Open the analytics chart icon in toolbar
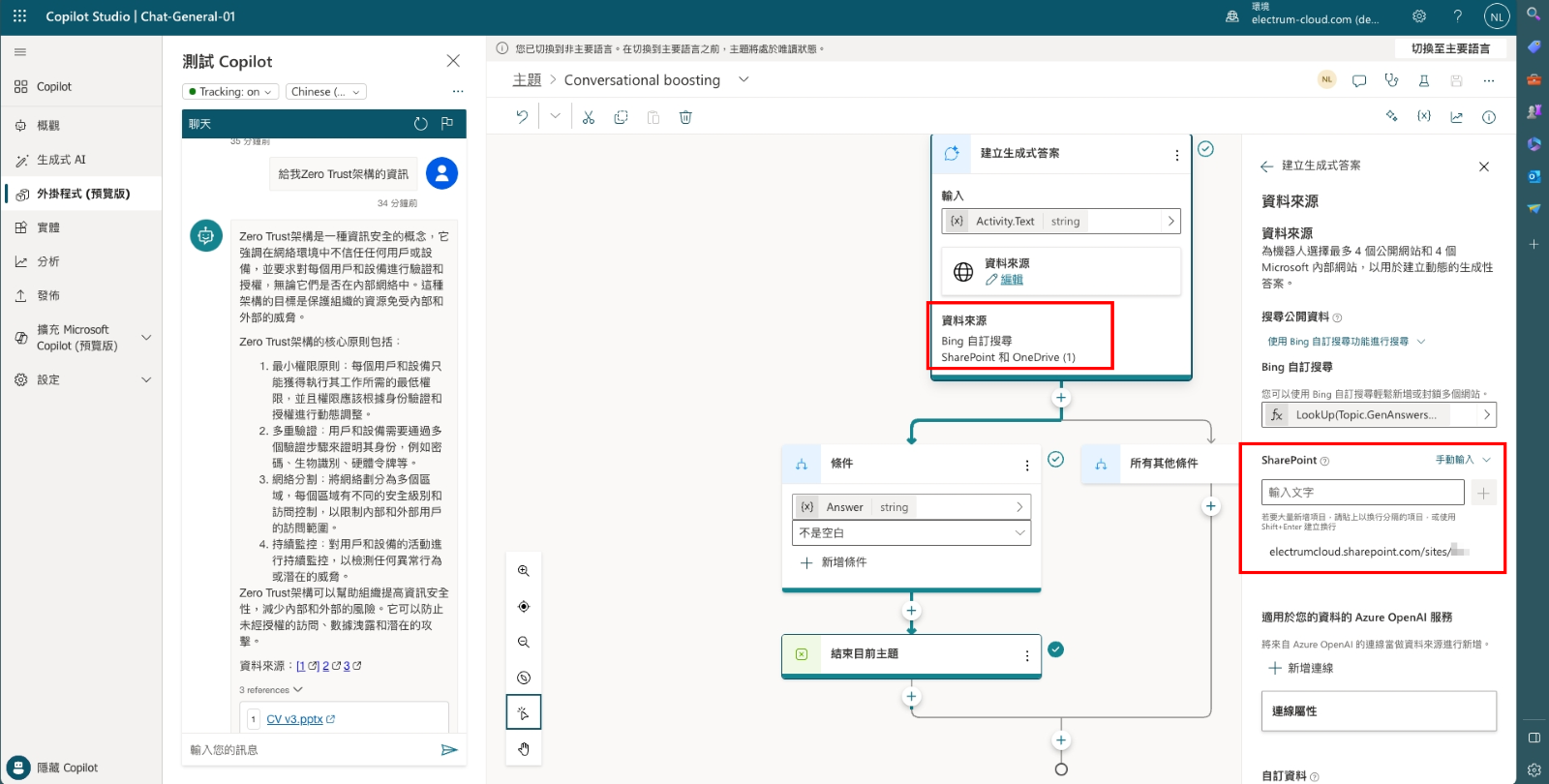 click(x=1456, y=116)
